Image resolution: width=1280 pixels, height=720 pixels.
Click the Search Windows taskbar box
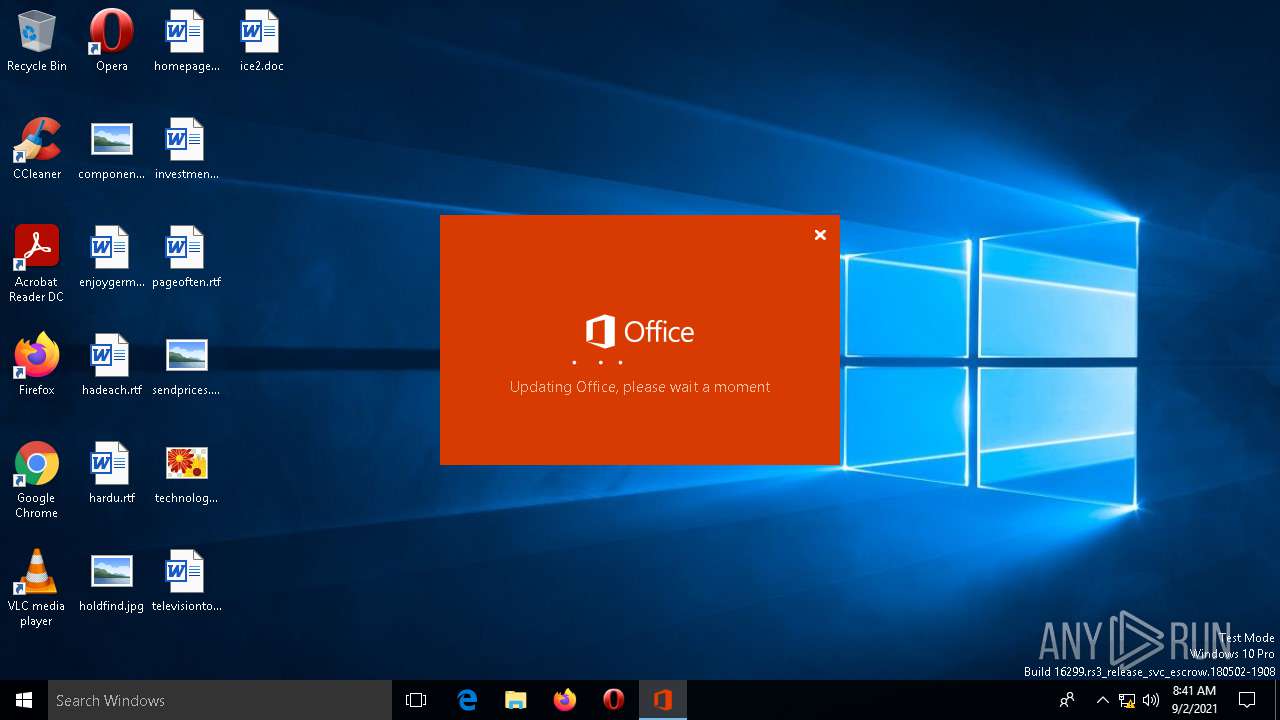(x=220, y=700)
